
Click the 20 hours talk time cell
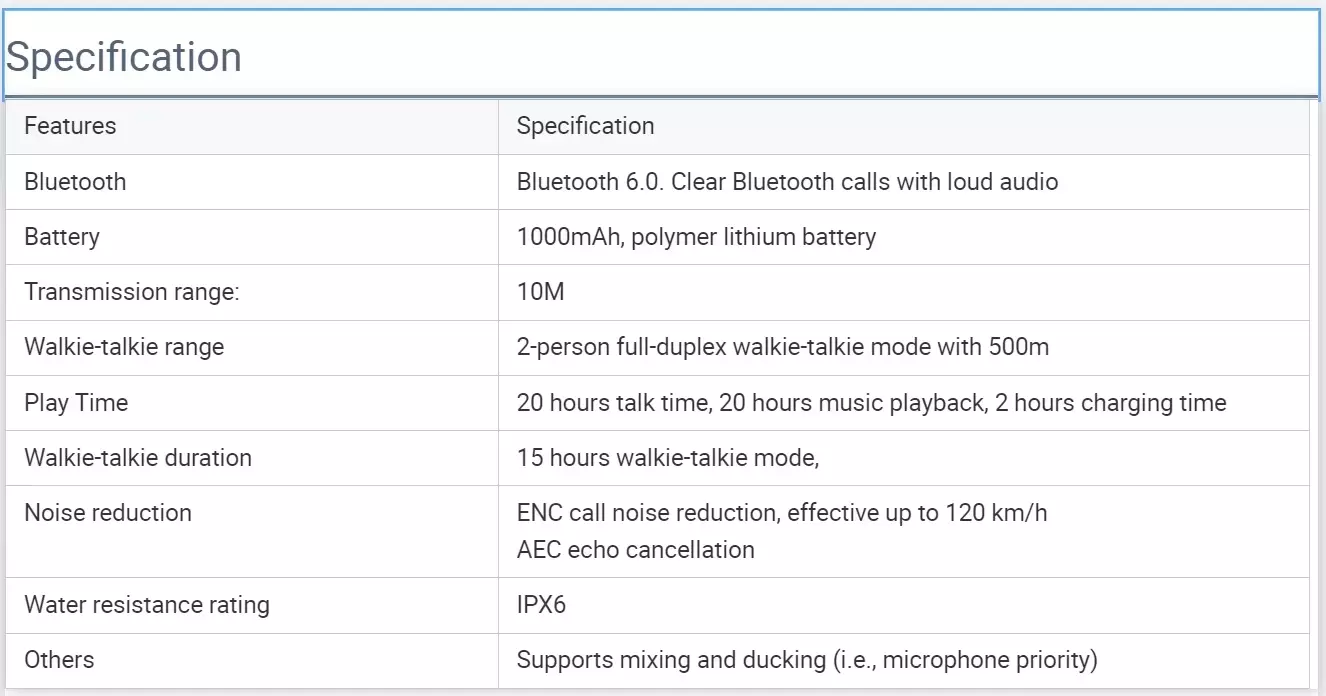point(871,403)
